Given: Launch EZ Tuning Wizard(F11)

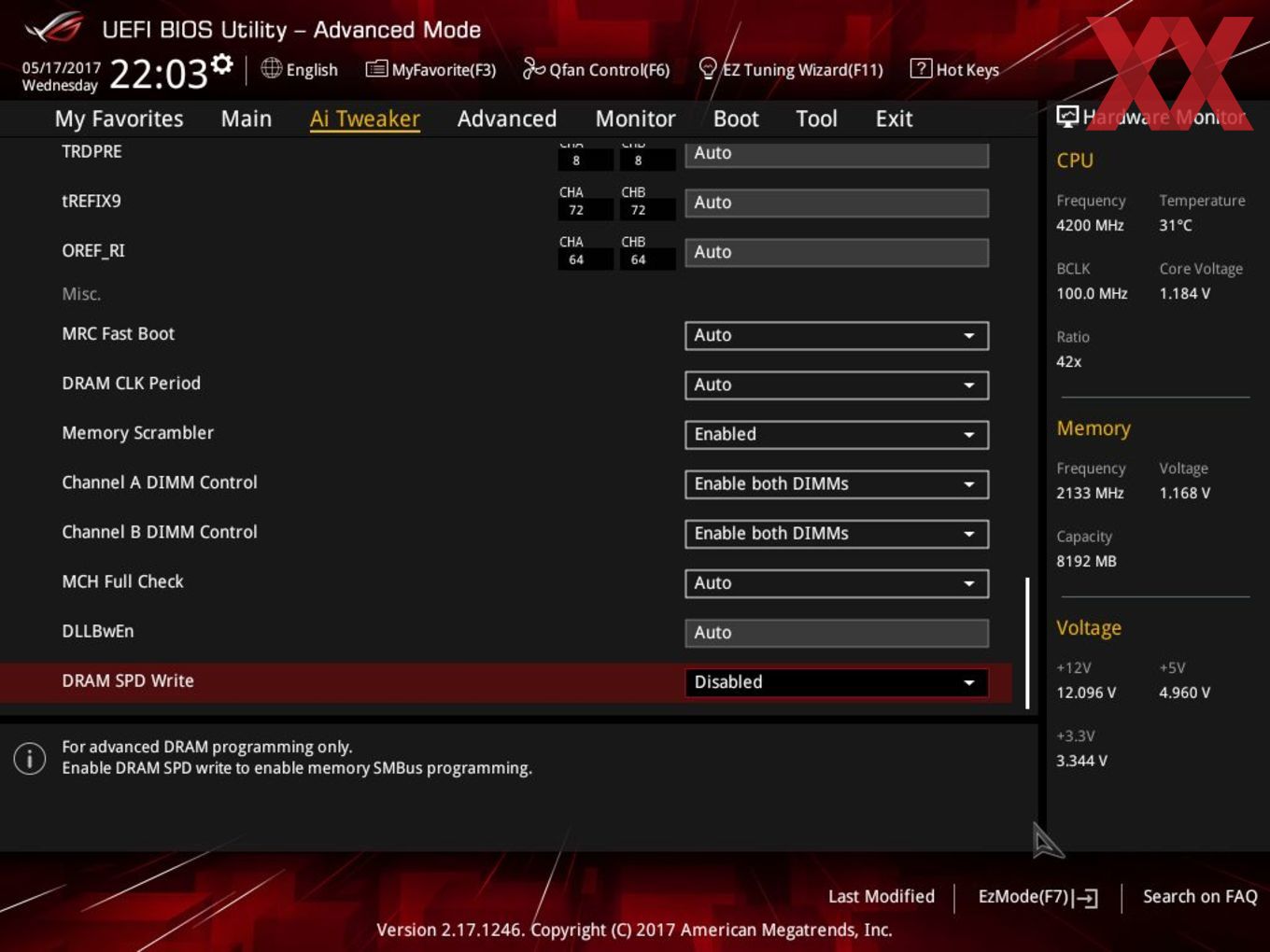Looking at the screenshot, I should 802,70.
